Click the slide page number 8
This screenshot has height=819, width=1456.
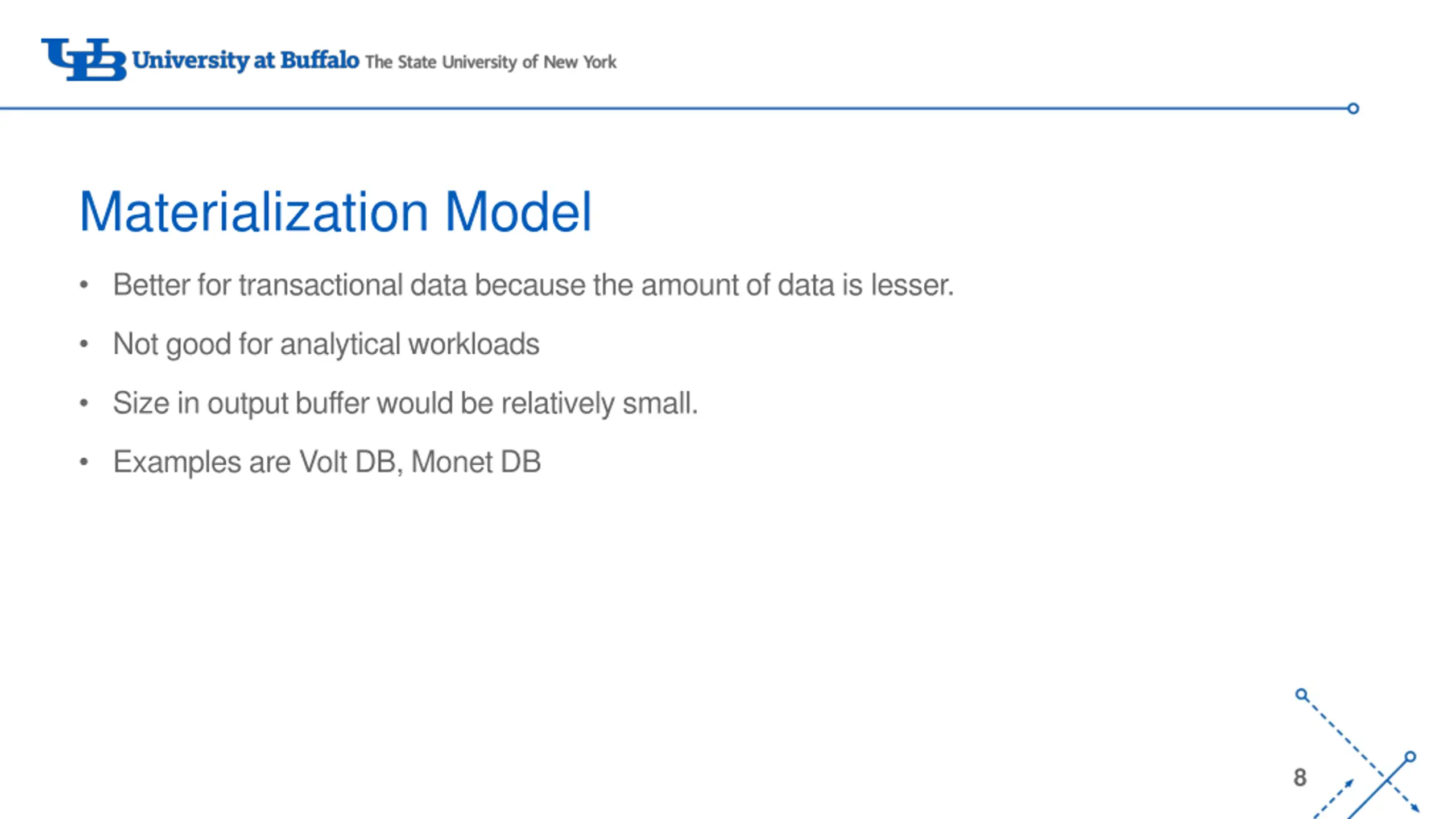pyautogui.click(x=1300, y=777)
